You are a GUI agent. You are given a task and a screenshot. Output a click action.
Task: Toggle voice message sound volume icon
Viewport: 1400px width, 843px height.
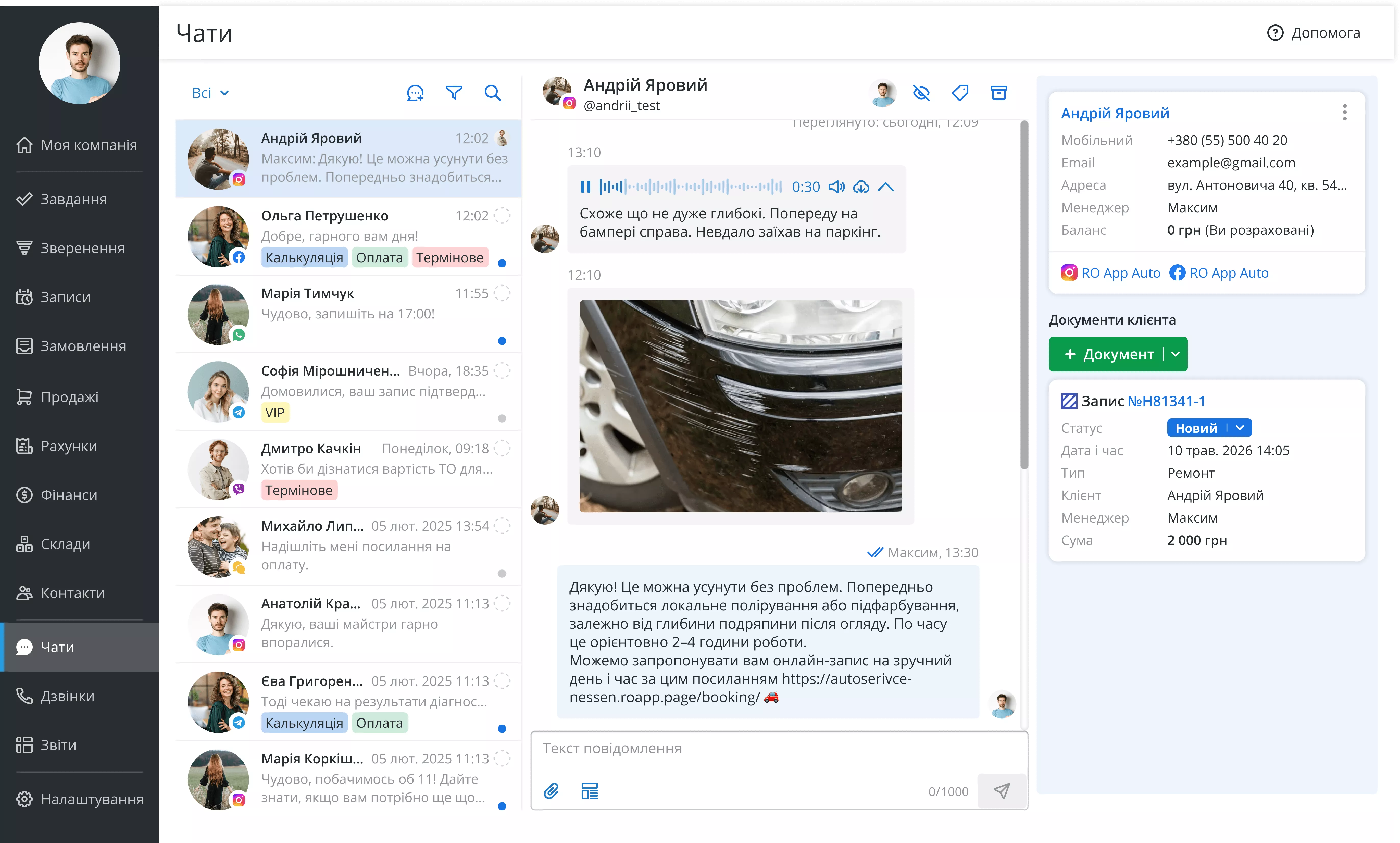pyautogui.click(x=836, y=187)
